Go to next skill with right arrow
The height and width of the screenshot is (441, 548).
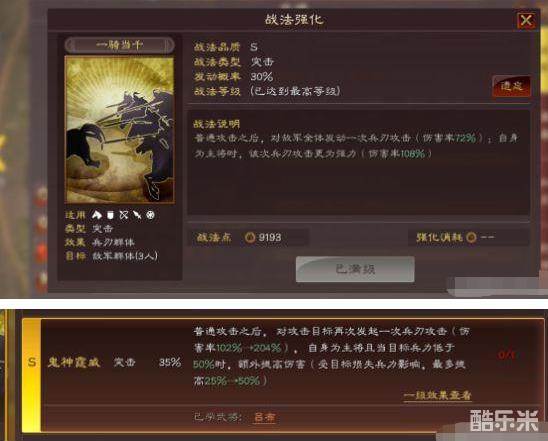pyautogui.click(x=169, y=45)
